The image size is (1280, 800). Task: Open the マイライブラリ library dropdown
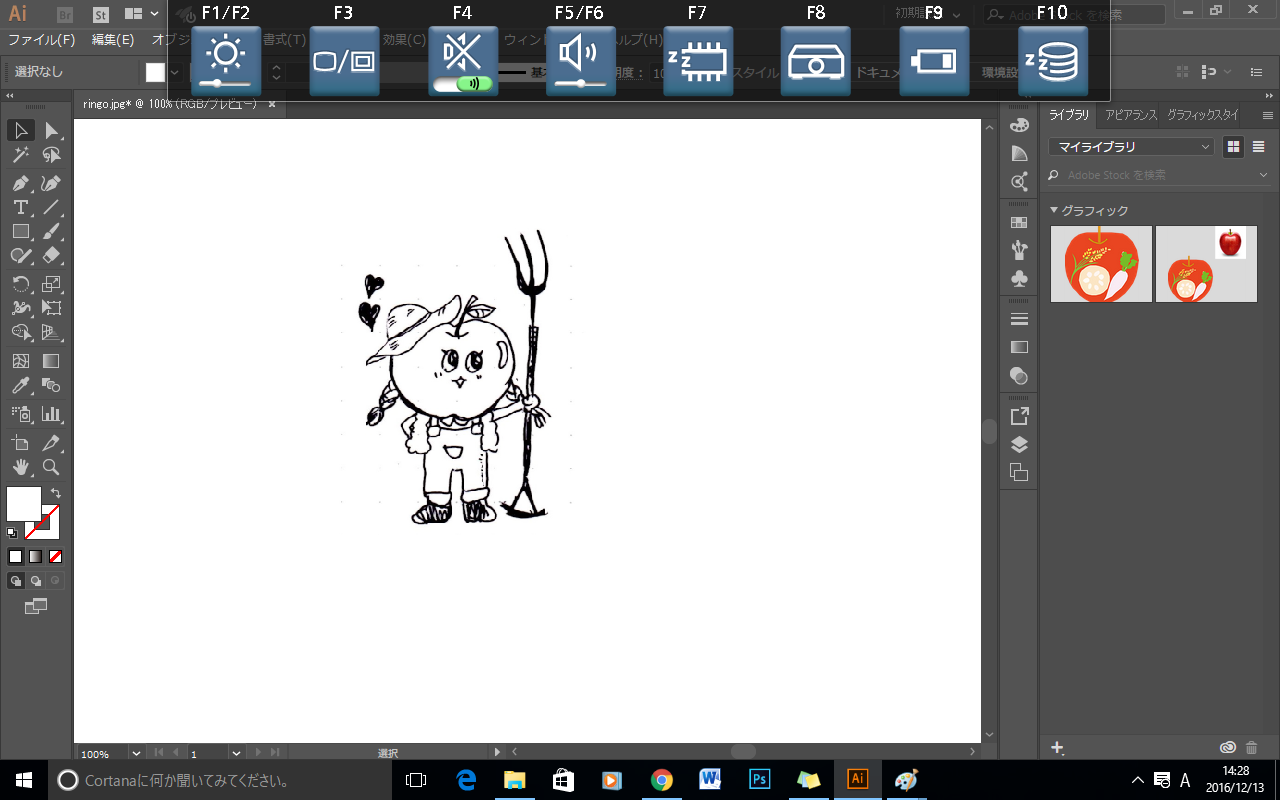point(1131,147)
